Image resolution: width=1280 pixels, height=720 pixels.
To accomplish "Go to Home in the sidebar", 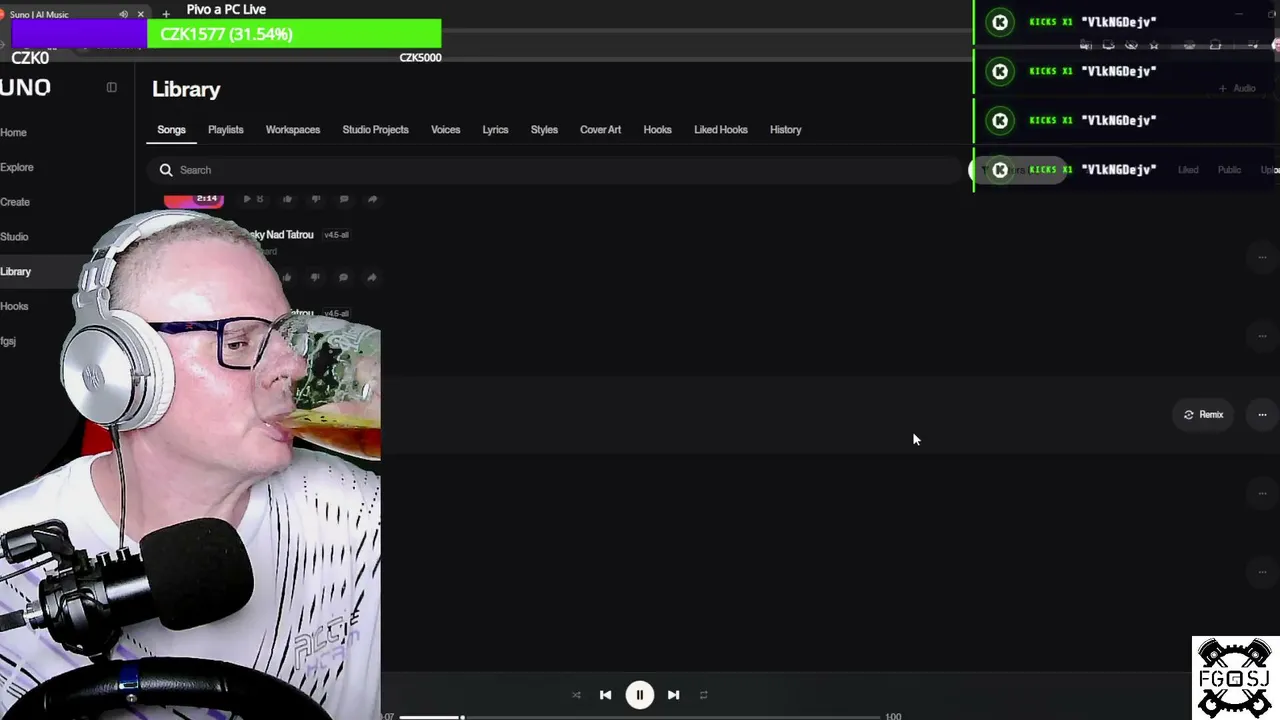I will point(14,133).
